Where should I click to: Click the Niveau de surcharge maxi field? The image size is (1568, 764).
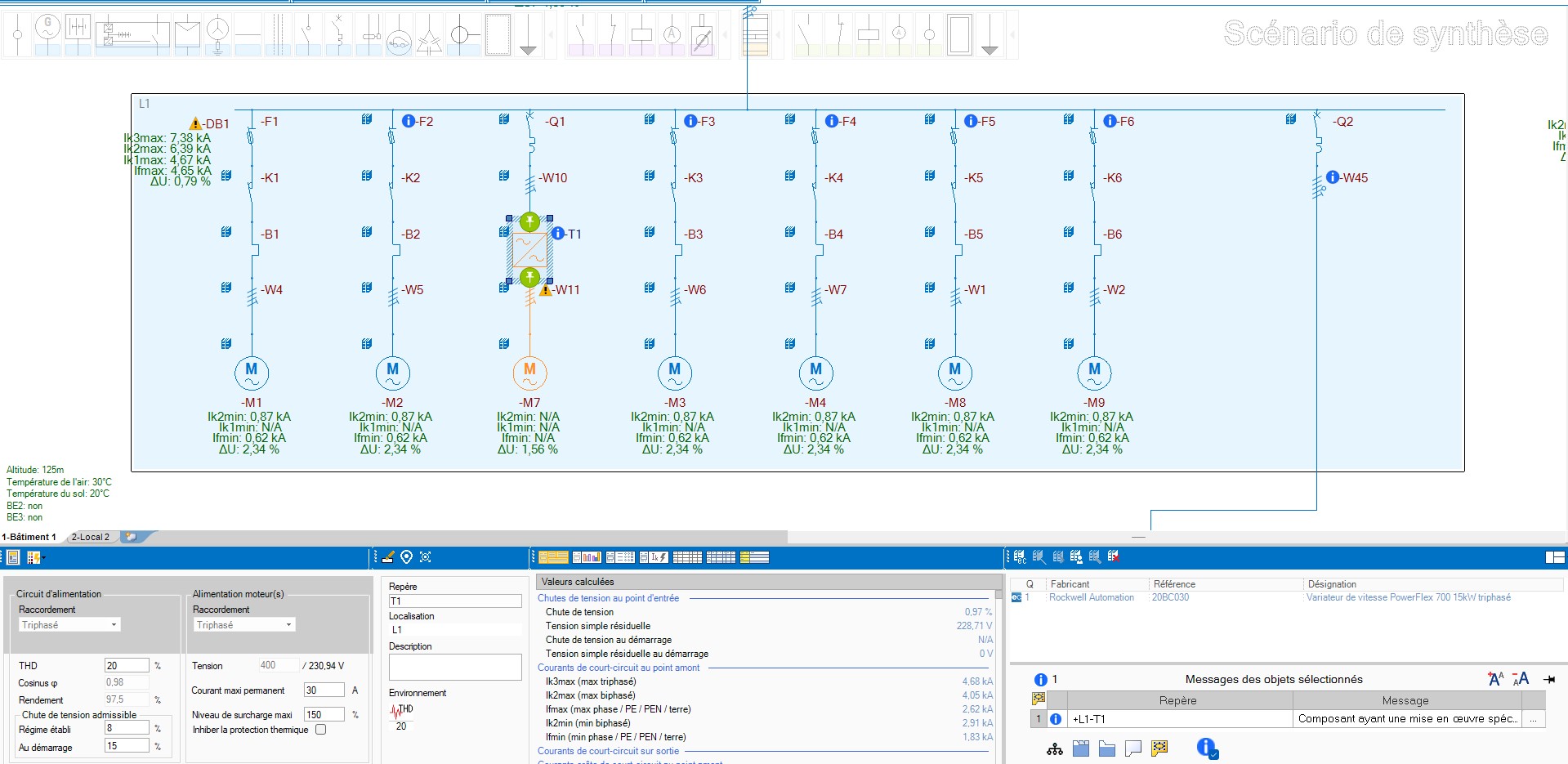click(324, 714)
